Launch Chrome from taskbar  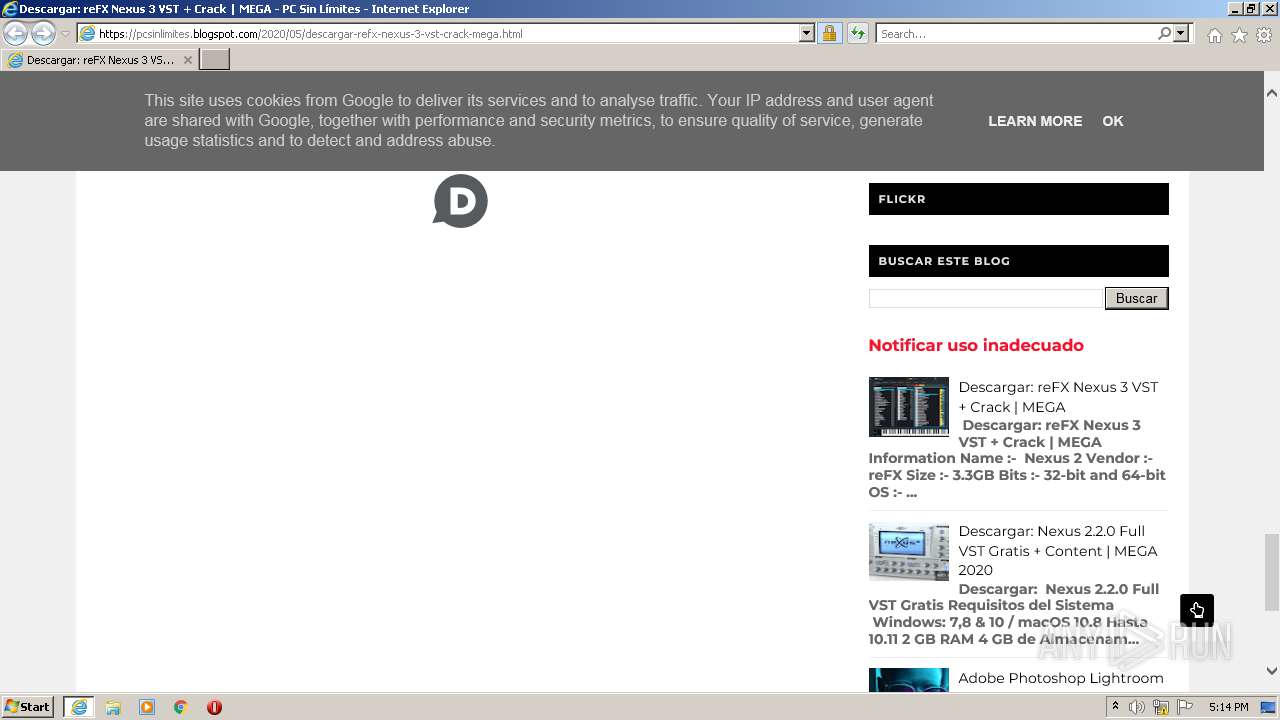[181, 707]
